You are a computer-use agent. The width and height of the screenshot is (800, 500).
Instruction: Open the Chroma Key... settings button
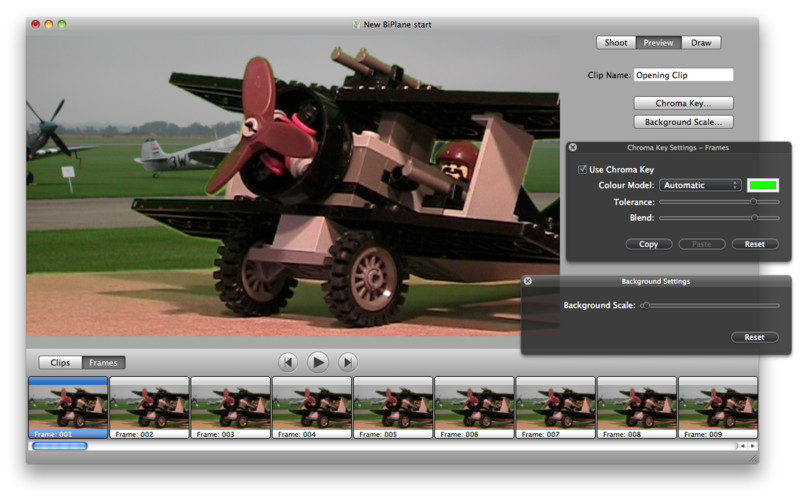[x=683, y=103]
